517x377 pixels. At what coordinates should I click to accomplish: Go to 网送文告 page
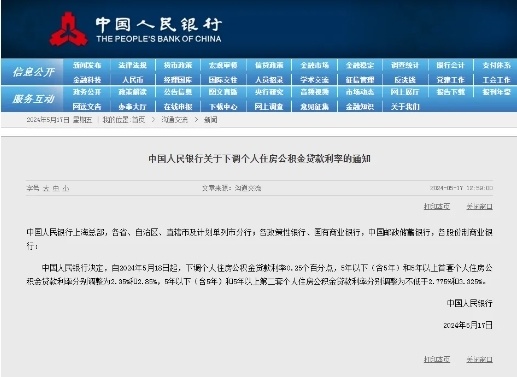click(x=87, y=107)
